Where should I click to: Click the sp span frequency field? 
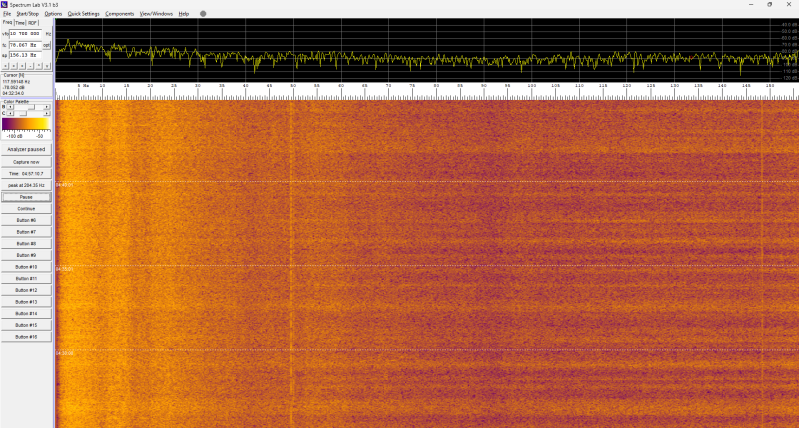pos(25,55)
